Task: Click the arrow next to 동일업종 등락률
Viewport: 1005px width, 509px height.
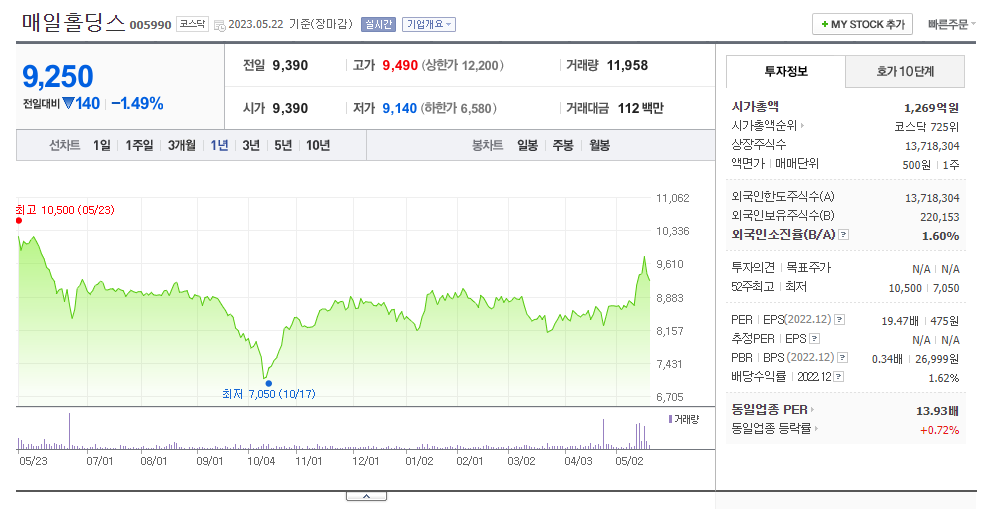Action: pyautogui.click(x=817, y=428)
